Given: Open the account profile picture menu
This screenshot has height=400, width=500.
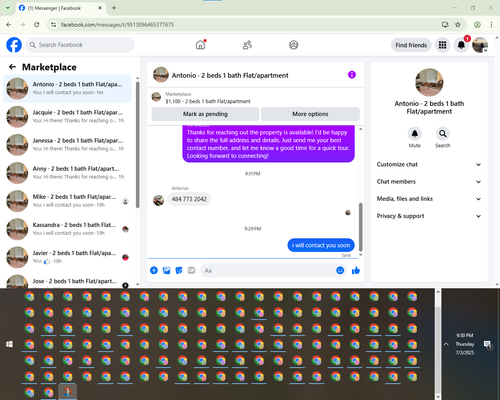Looking at the screenshot, I should click(480, 45).
